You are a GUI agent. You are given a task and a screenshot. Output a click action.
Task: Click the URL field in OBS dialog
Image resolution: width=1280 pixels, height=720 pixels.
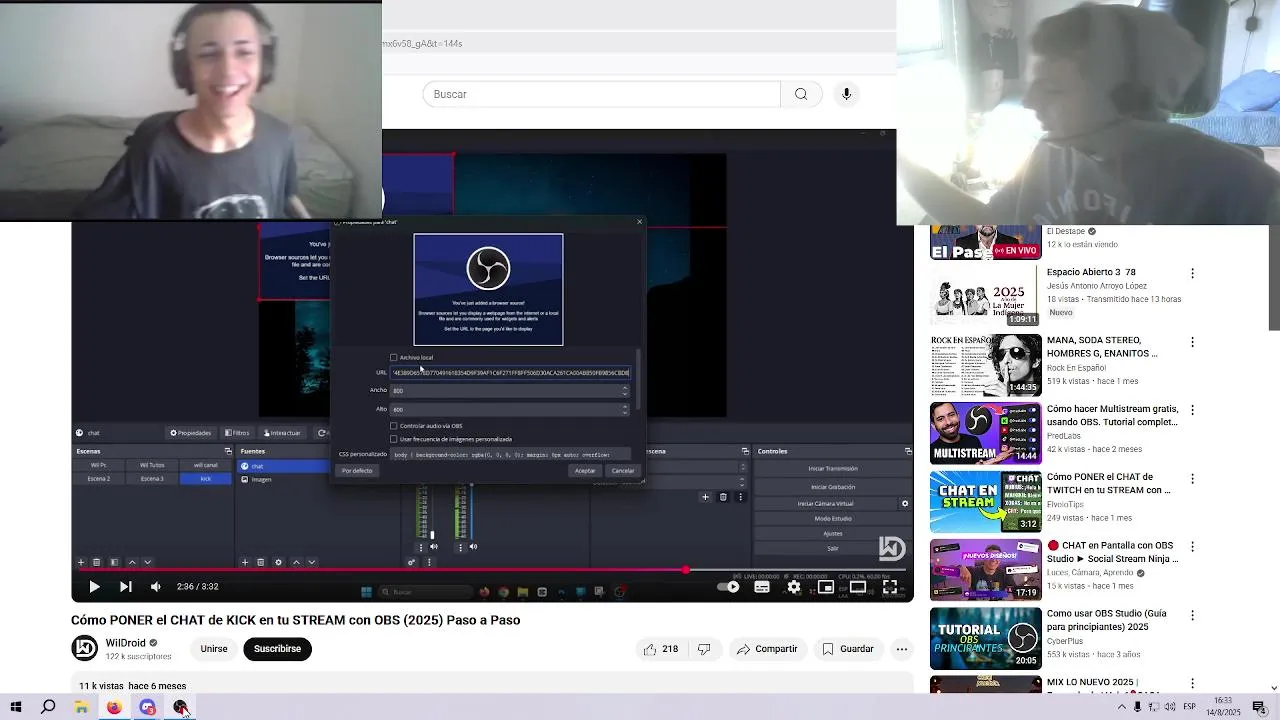510,373
